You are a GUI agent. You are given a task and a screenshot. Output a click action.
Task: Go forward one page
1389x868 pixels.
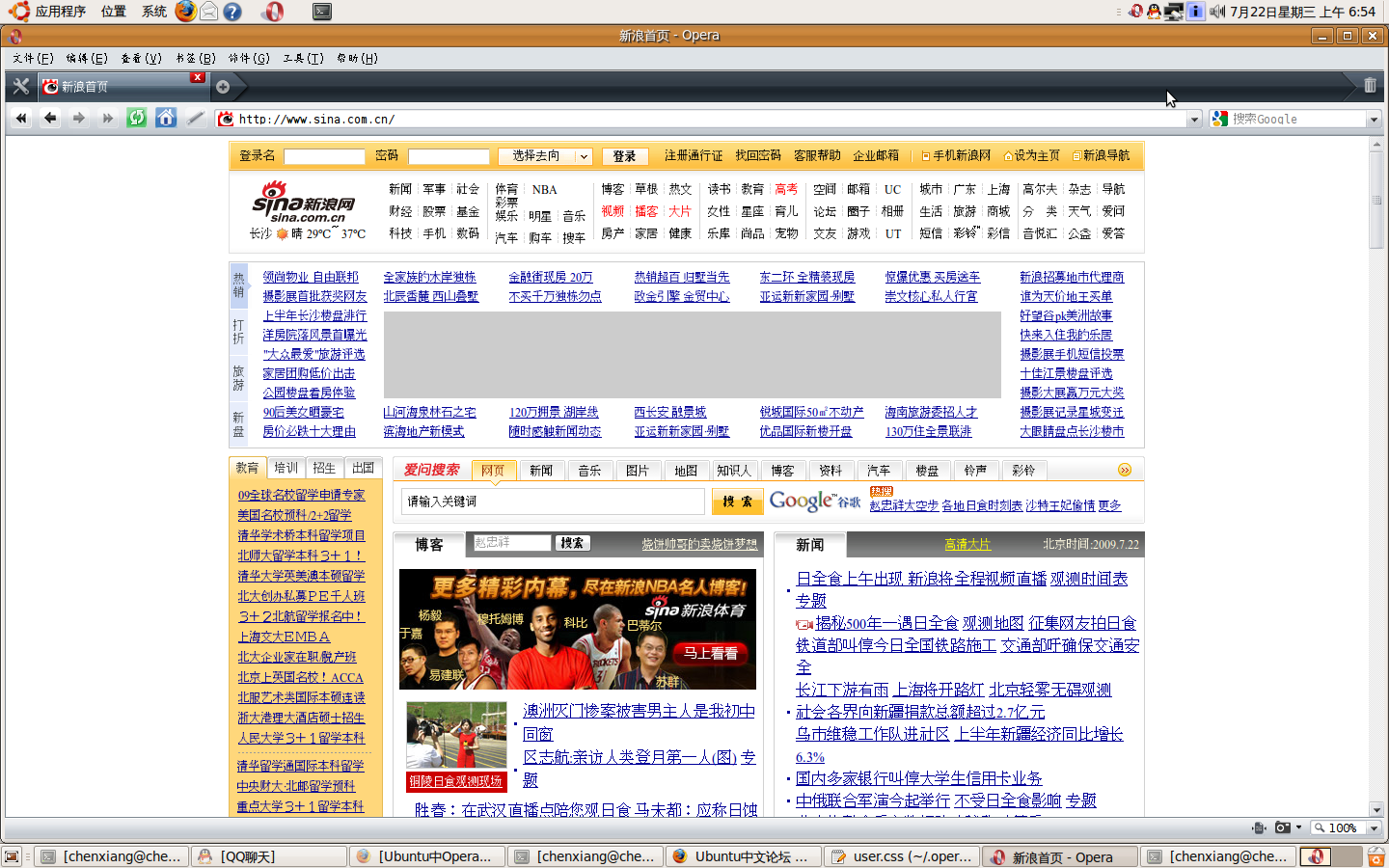coord(79,118)
